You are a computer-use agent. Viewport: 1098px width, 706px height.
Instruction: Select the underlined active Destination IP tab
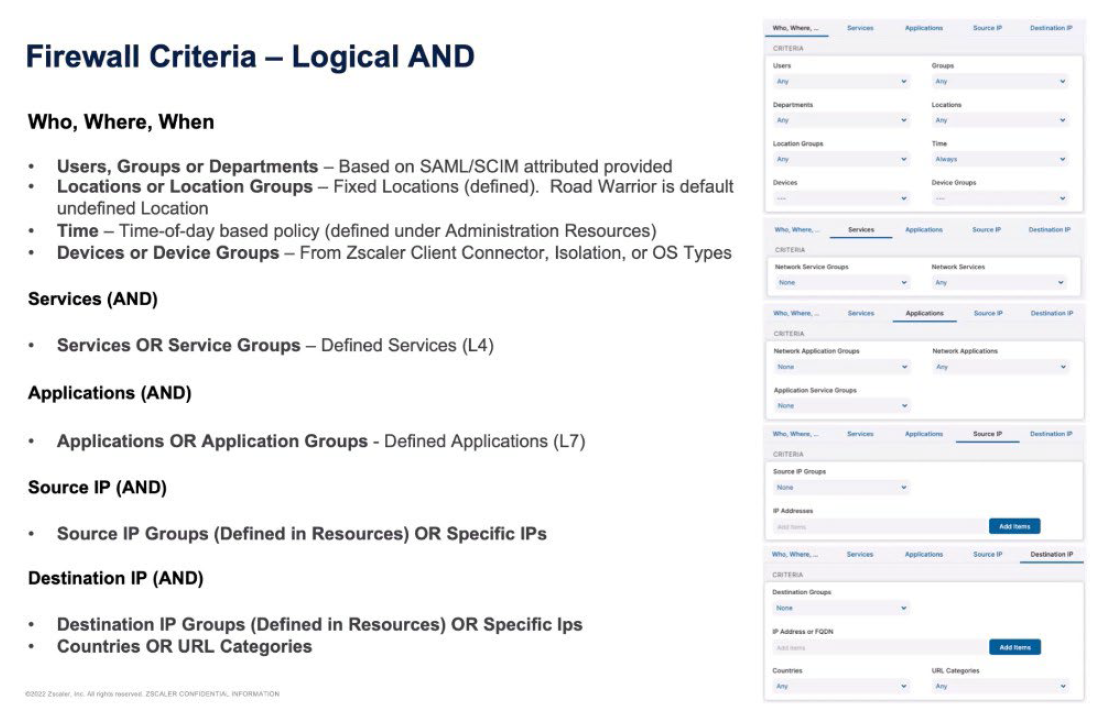click(x=1051, y=554)
